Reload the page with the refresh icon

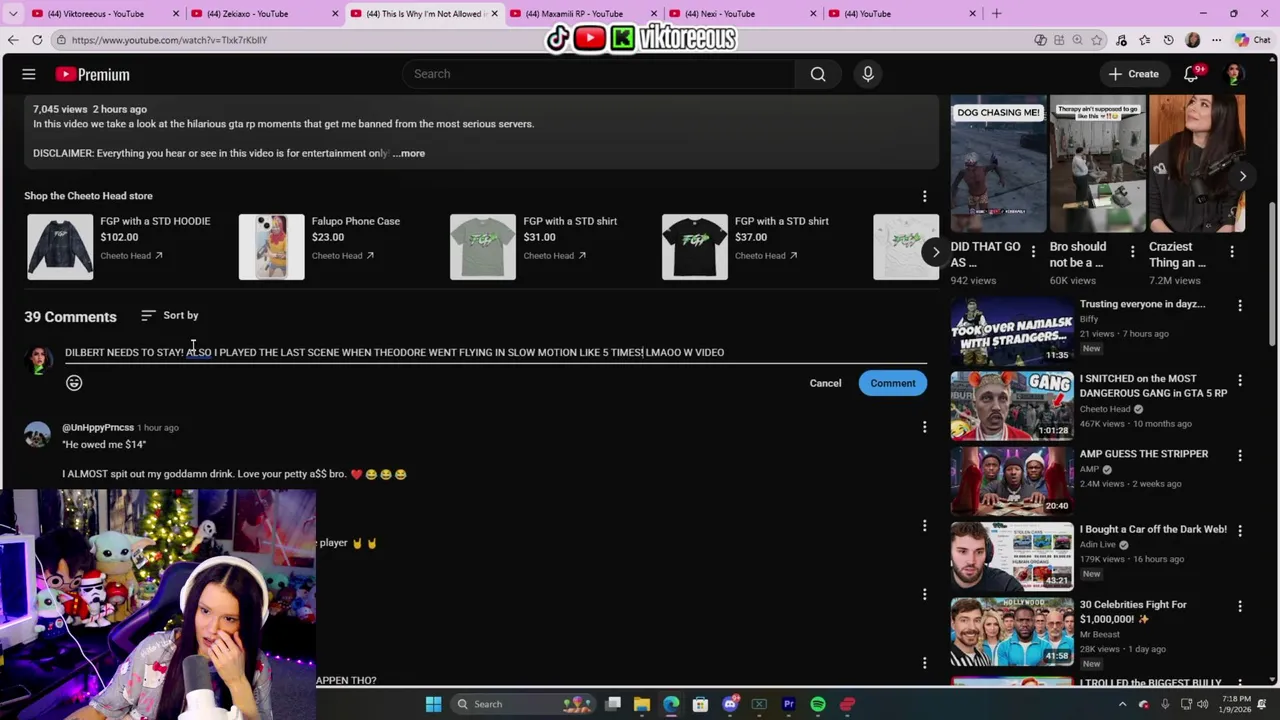pos(37,40)
